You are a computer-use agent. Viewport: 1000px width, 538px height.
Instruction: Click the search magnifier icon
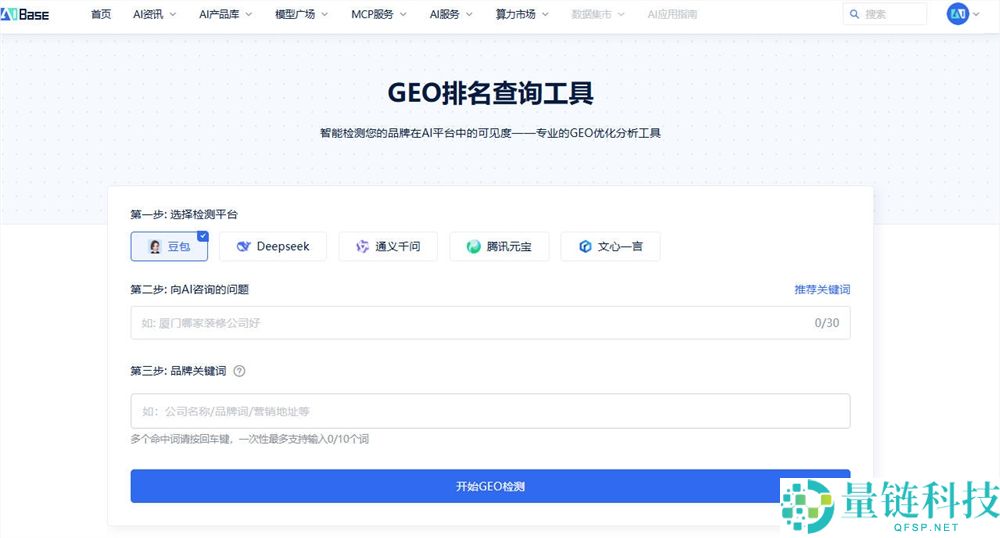click(854, 14)
